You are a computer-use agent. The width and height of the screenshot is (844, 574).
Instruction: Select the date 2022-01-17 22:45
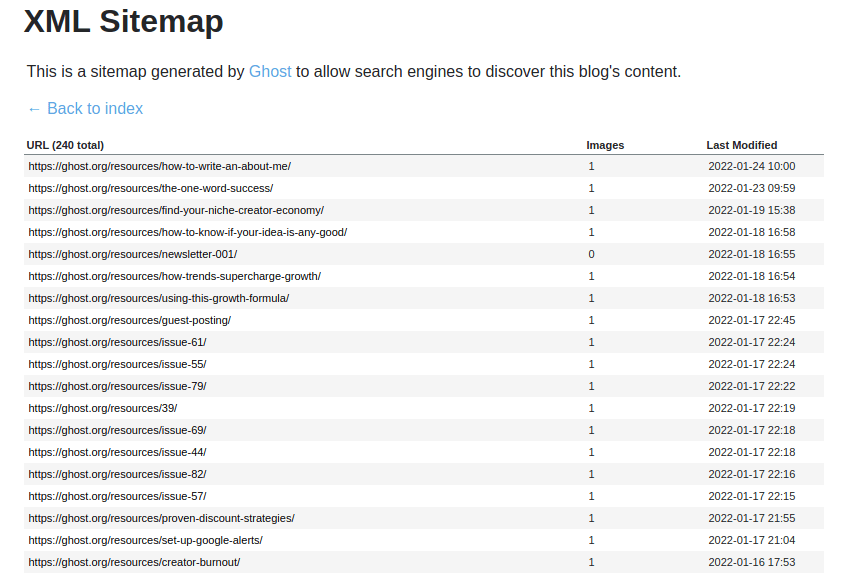tap(751, 320)
